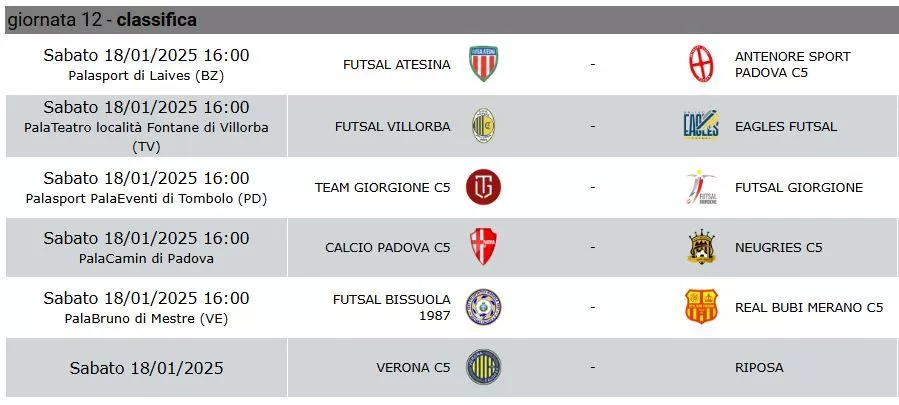Select the REAL BUBI MERANO C5 name
The image size is (899, 405).
809,307
